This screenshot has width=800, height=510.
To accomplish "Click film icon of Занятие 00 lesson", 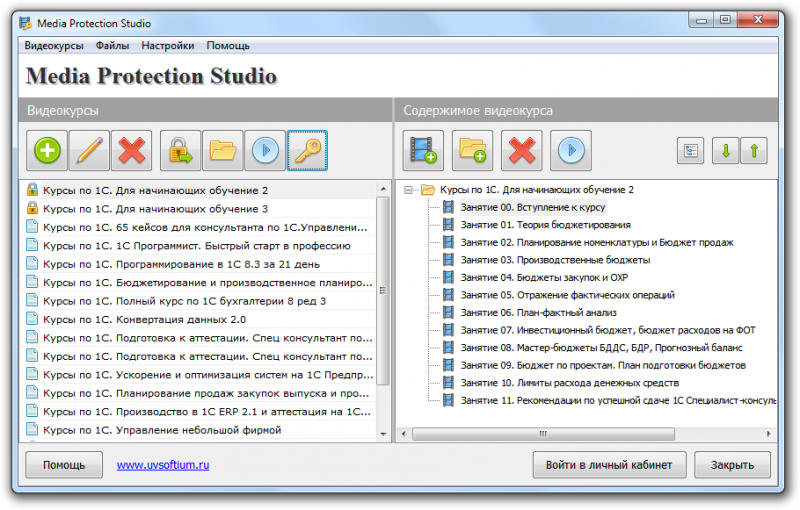I will [x=448, y=207].
